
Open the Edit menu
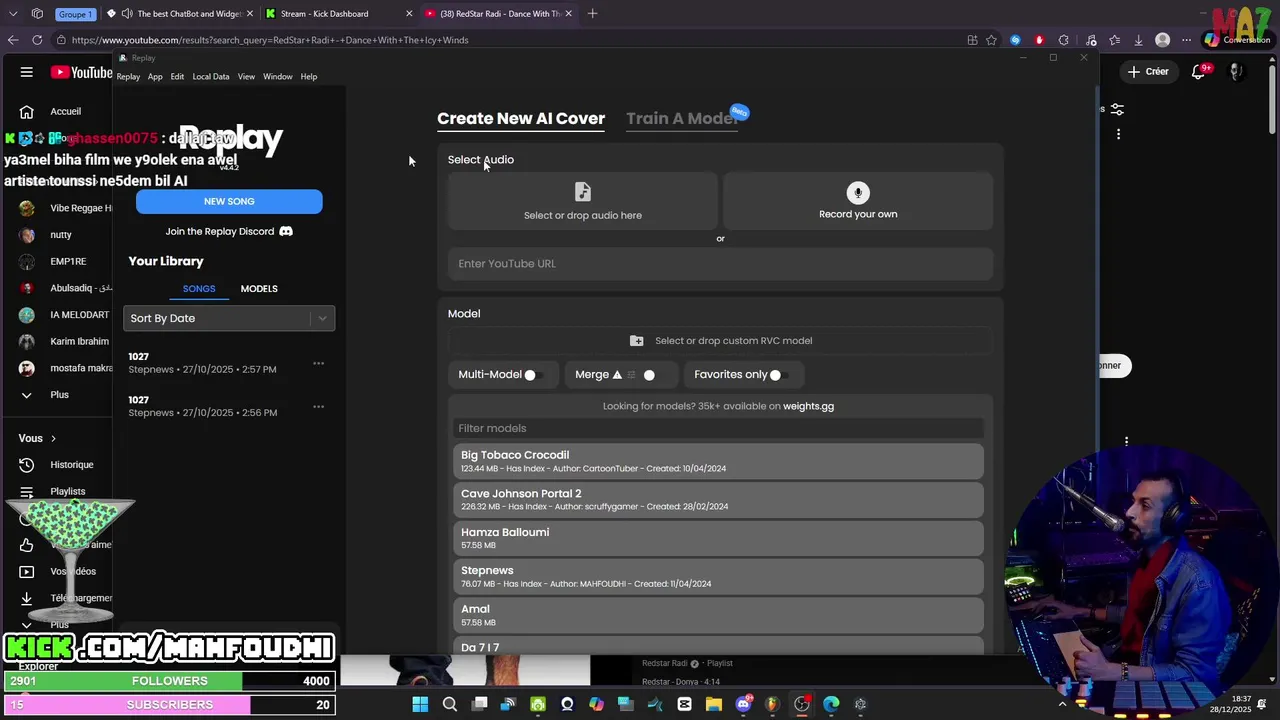tap(177, 77)
